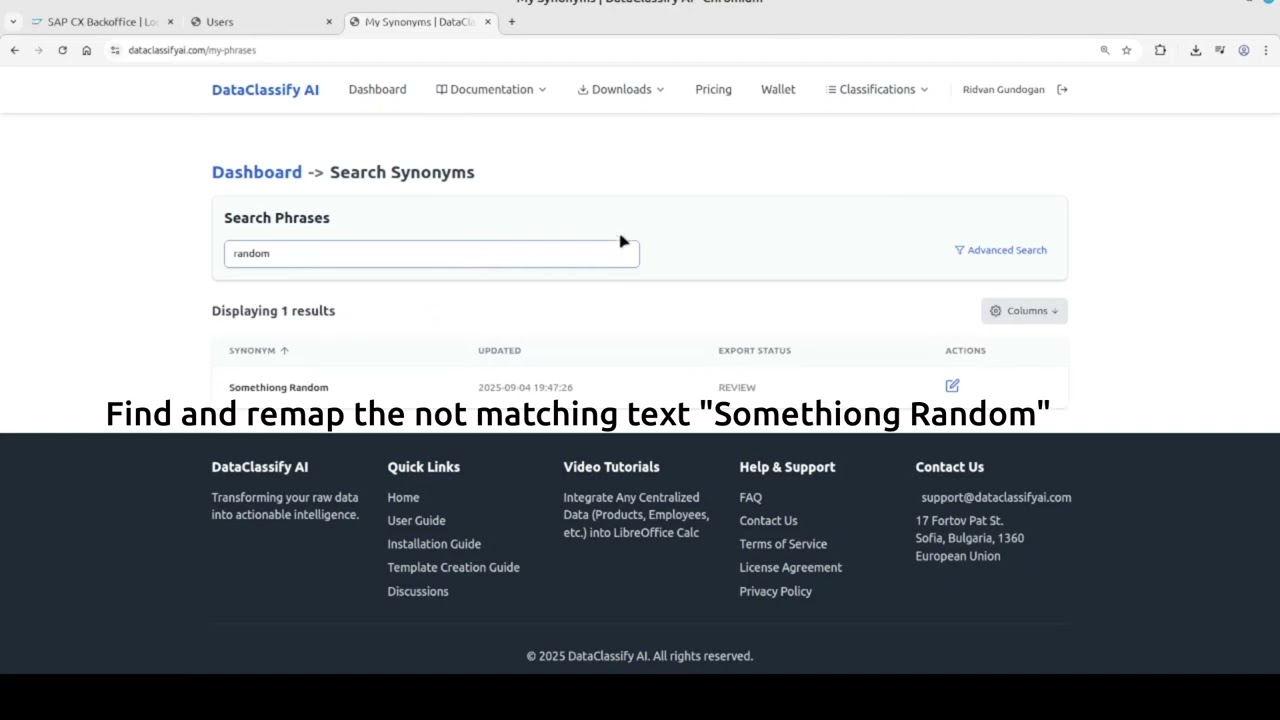This screenshot has height=720, width=1280.
Task: Click the browser home icon
Action: tap(87, 50)
